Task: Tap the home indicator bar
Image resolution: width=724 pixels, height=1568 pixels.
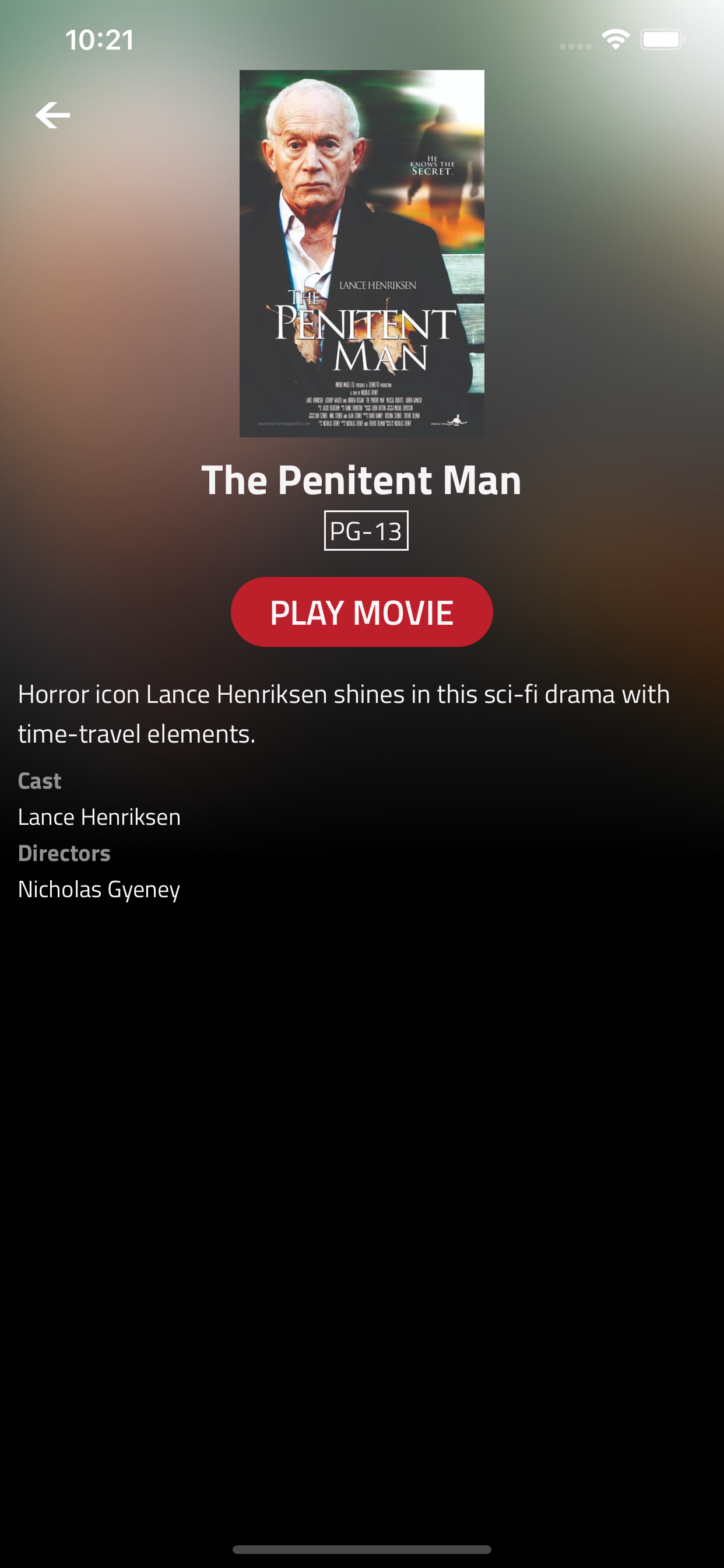Action: click(362, 1549)
